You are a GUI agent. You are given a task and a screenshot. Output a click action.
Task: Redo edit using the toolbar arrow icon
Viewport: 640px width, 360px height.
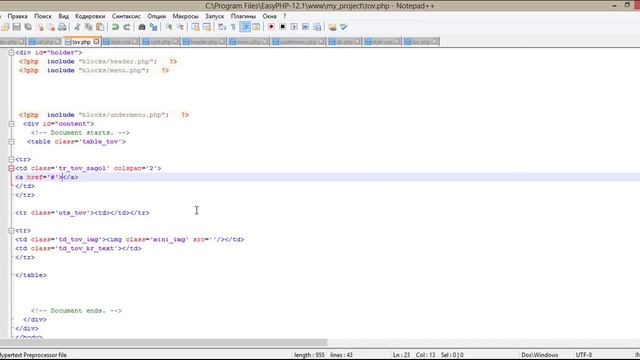coord(127,27)
